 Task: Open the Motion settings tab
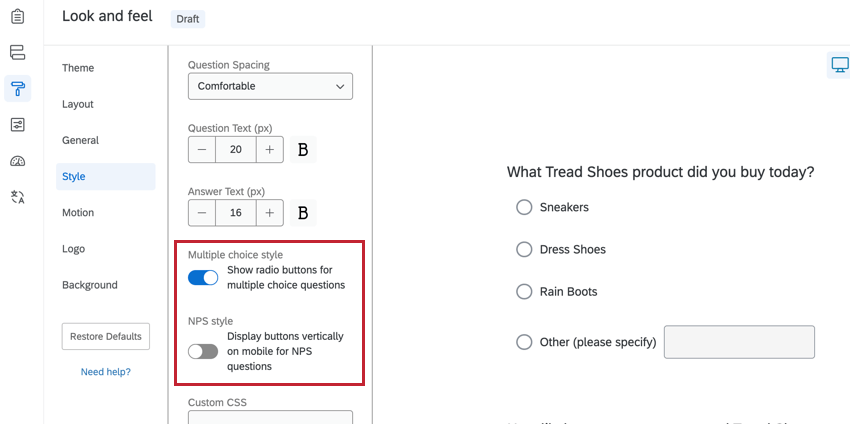tap(78, 212)
